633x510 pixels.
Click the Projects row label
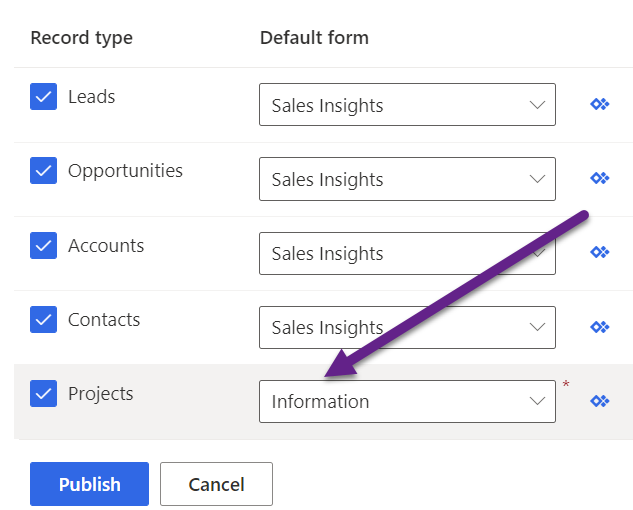click(x=100, y=393)
